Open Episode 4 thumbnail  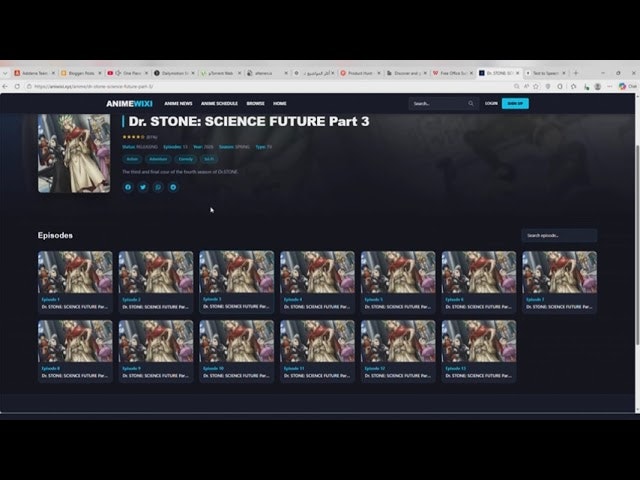click(318, 272)
